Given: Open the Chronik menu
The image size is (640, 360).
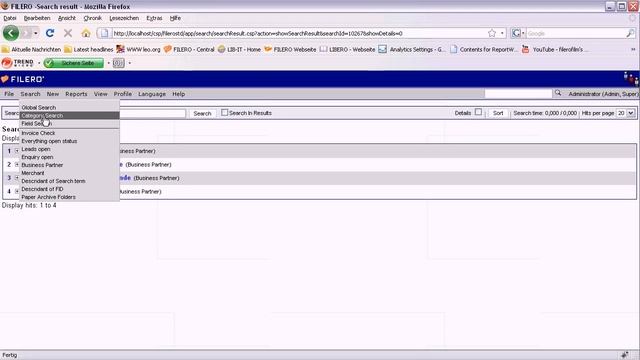Looking at the screenshot, I should [x=92, y=18].
